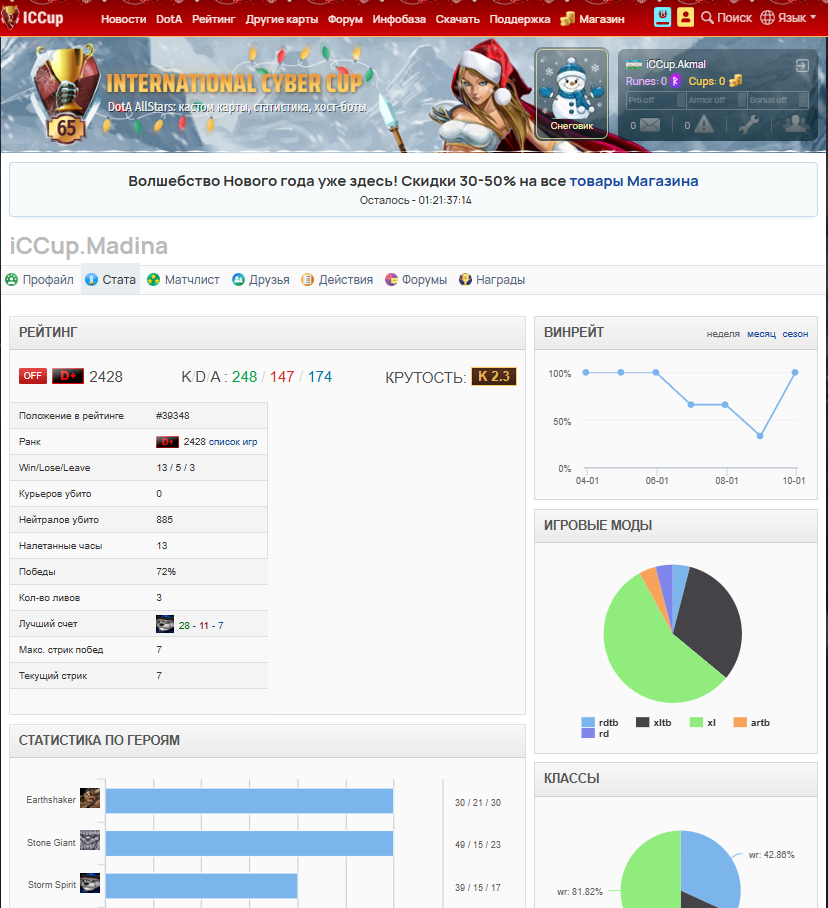828x908 pixels.
Task: Click the #39348 ranking position value
Action: [x=173, y=416]
